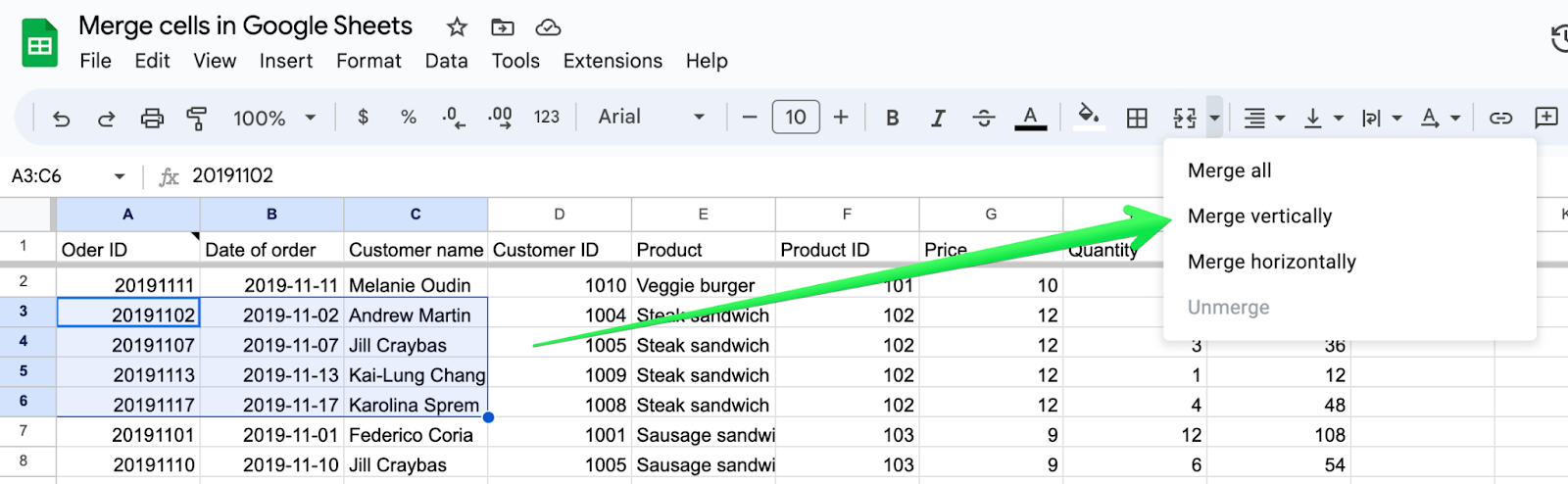Decrease decimal places
Screen dimensions: 1568x484
pyautogui.click(x=454, y=118)
